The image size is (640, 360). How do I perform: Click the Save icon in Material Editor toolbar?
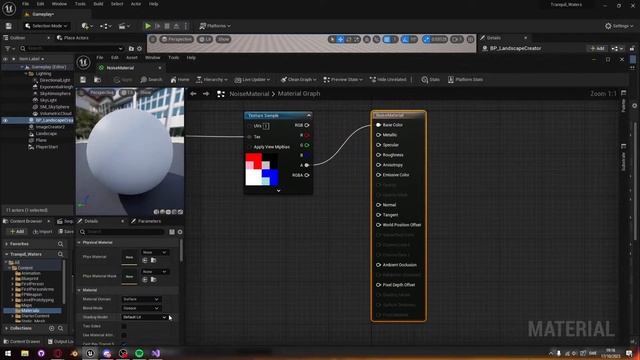83,80
